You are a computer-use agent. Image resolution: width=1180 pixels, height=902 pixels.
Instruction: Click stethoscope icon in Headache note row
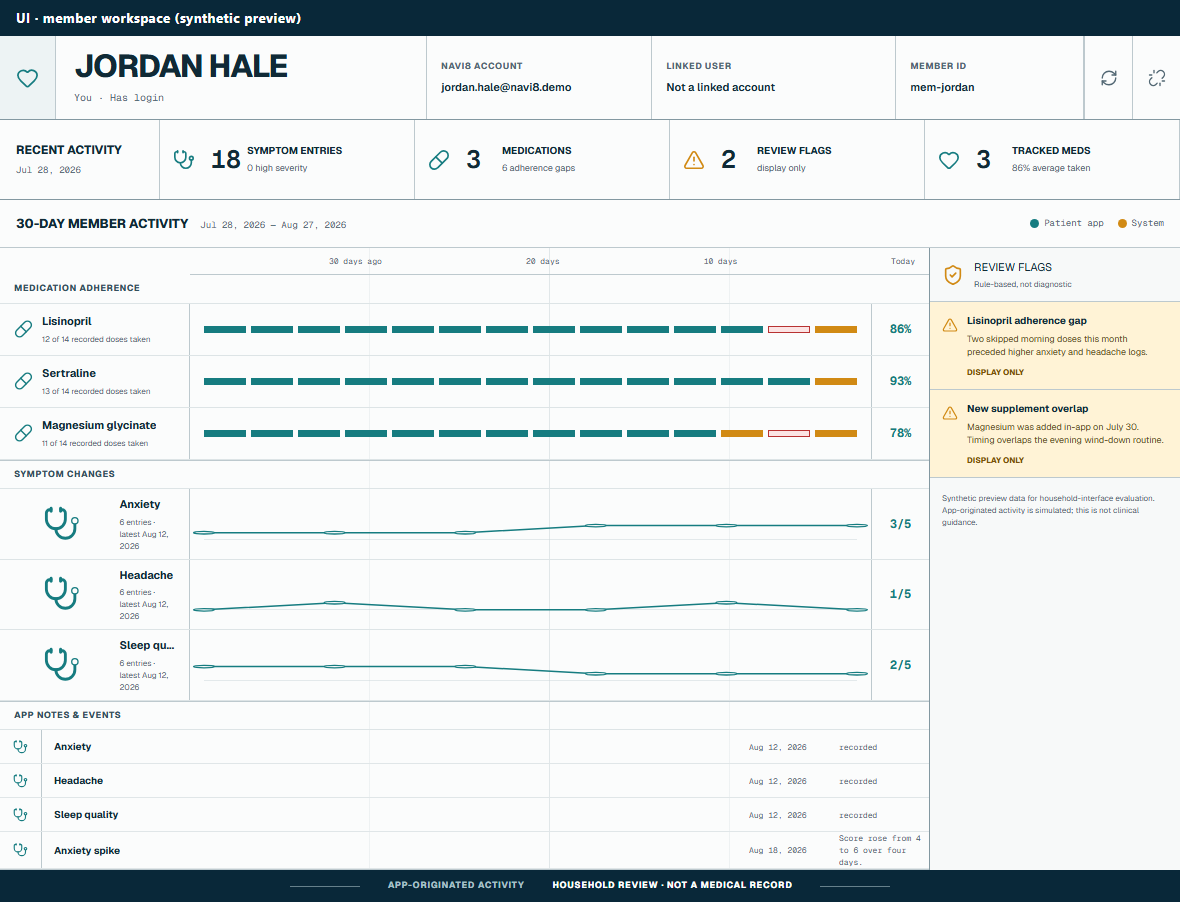[x=21, y=781]
